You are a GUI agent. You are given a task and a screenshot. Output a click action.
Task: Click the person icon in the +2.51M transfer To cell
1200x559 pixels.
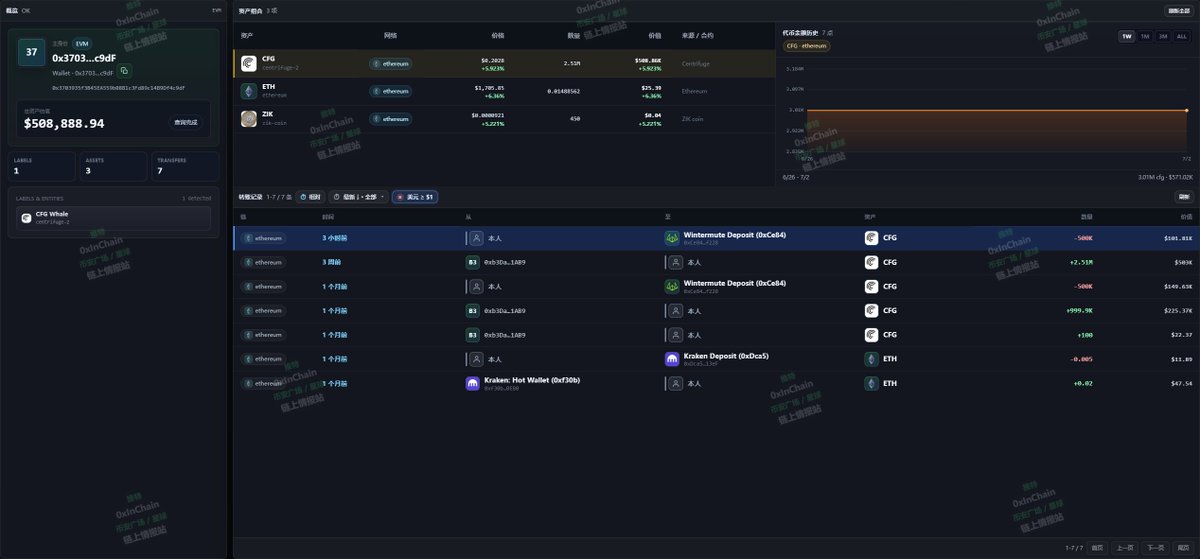(676, 262)
